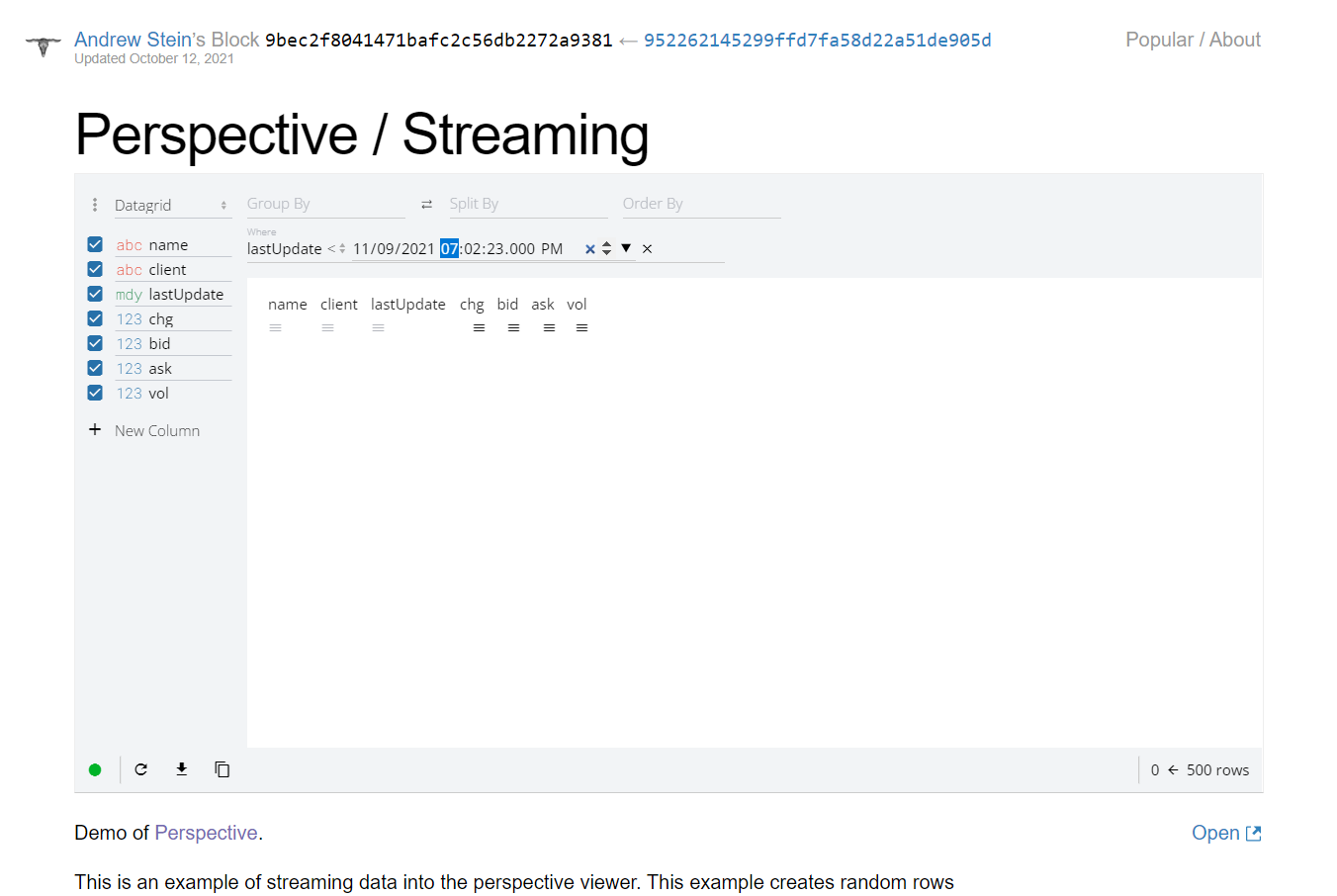Viewport: 1337px width, 896px height.
Task: Uncheck the bid column checkbox
Action: click(x=95, y=343)
